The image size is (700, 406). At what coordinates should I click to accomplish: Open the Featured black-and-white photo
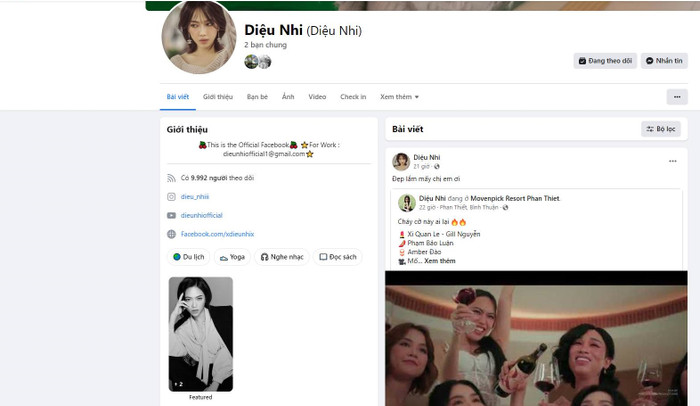[x=201, y=334]
